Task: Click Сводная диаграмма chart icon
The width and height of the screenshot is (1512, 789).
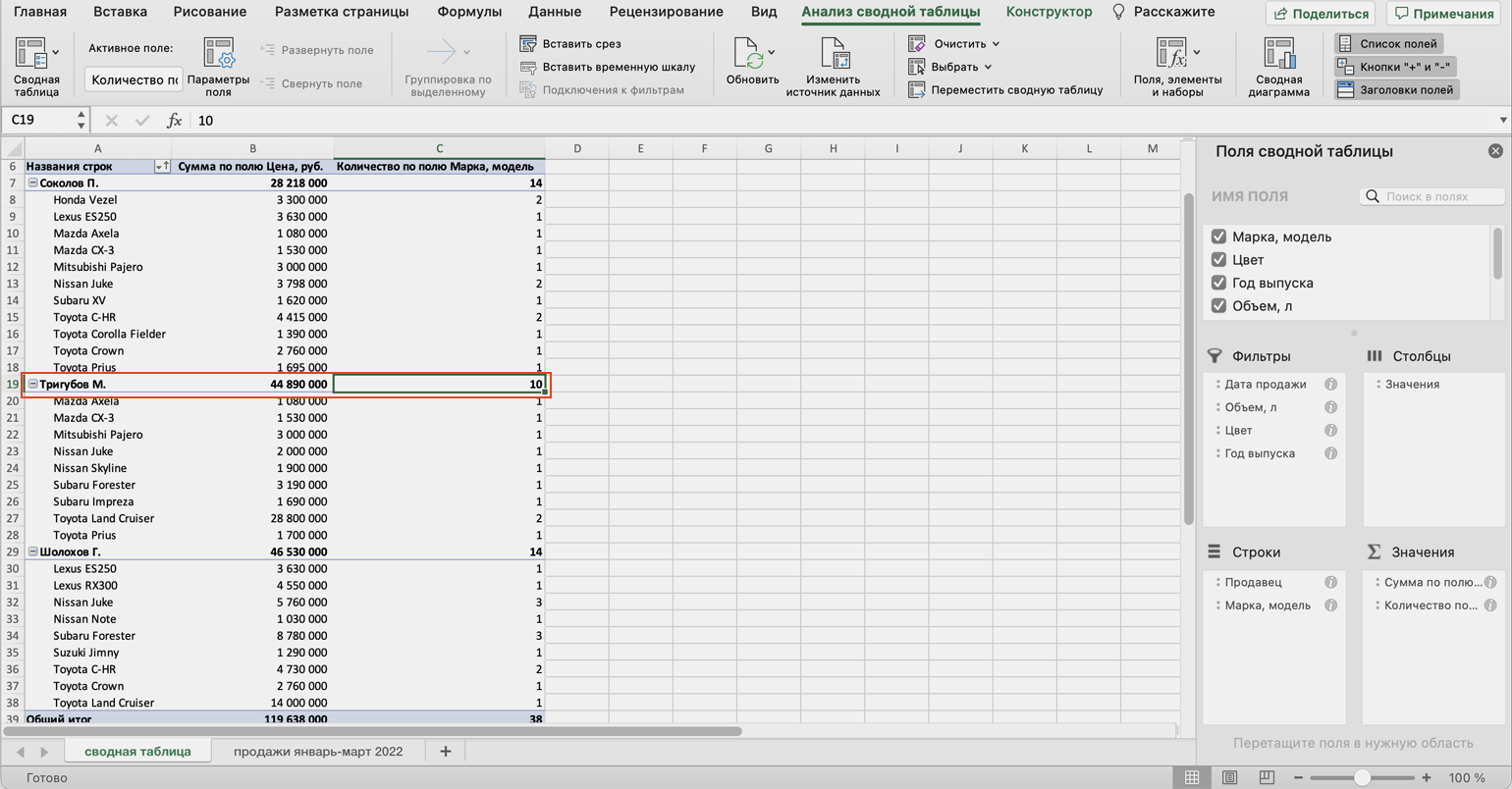Action: click(1278, 55)
